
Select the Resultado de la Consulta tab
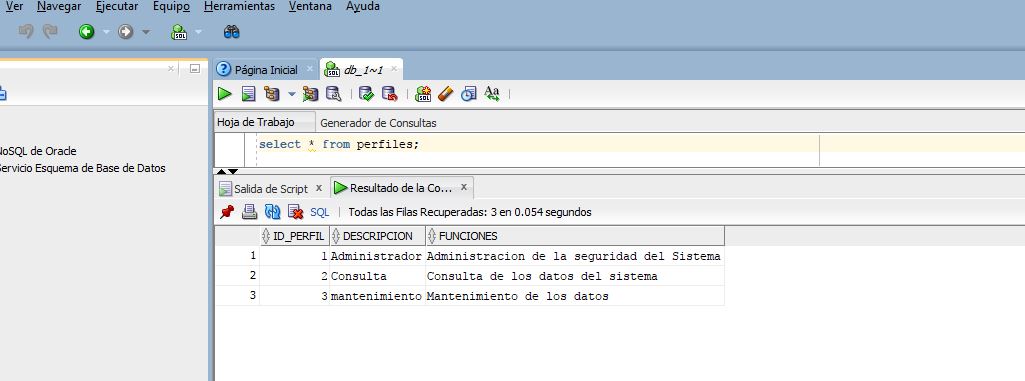point(401,188)
